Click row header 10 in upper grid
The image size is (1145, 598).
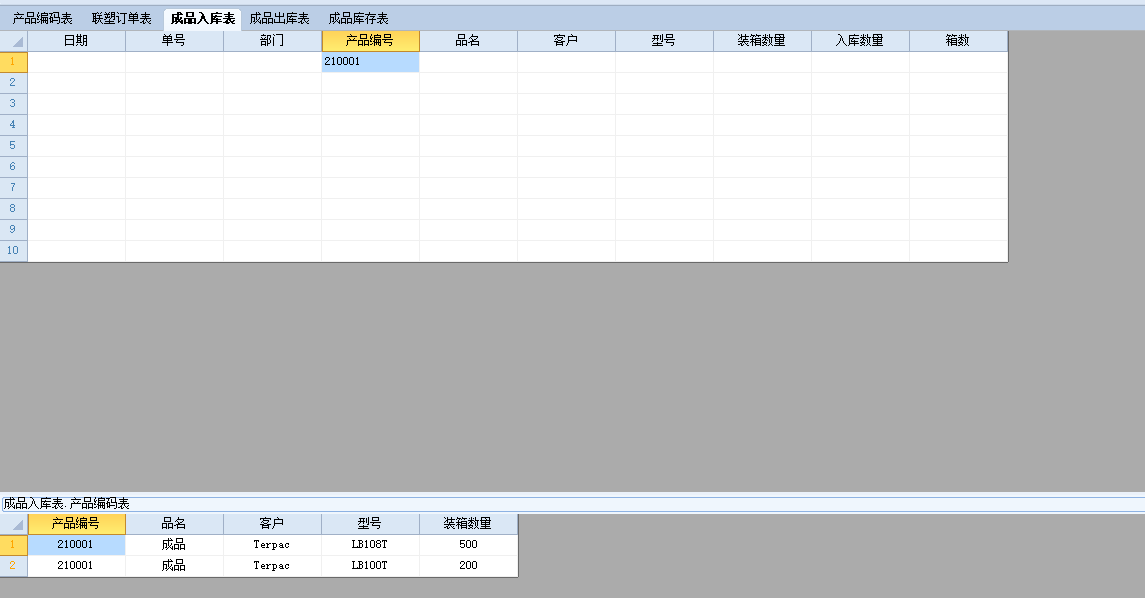coord(14,251)
